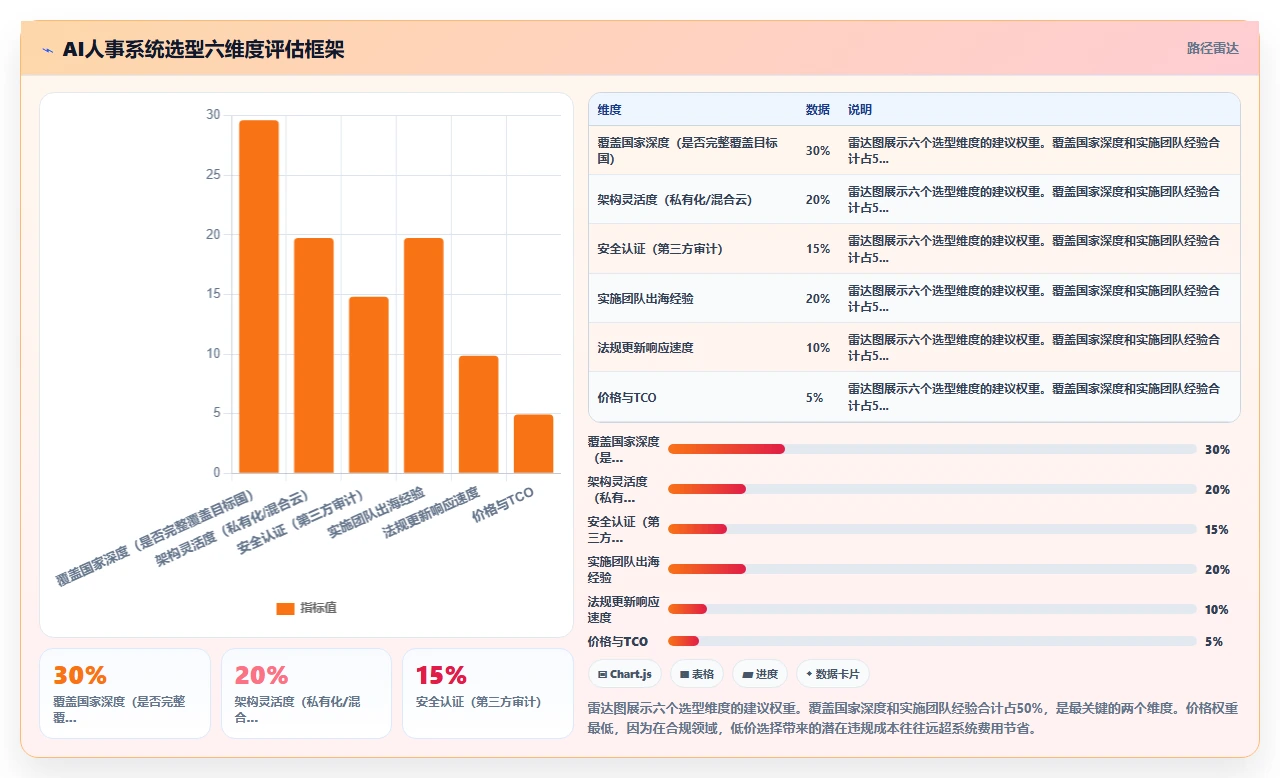Click the shortest bar for 价格与TCO
The image size is (1280, 778).
coord(534,444)
